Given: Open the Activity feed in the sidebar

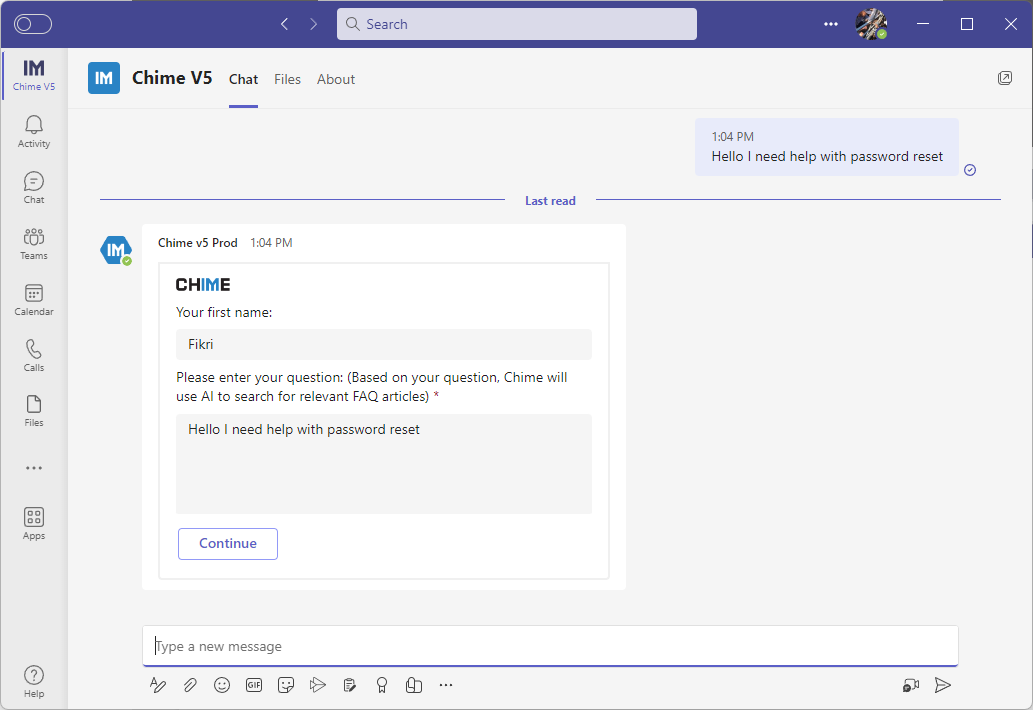Looking at the screenshot, I should tap(33, 128).
